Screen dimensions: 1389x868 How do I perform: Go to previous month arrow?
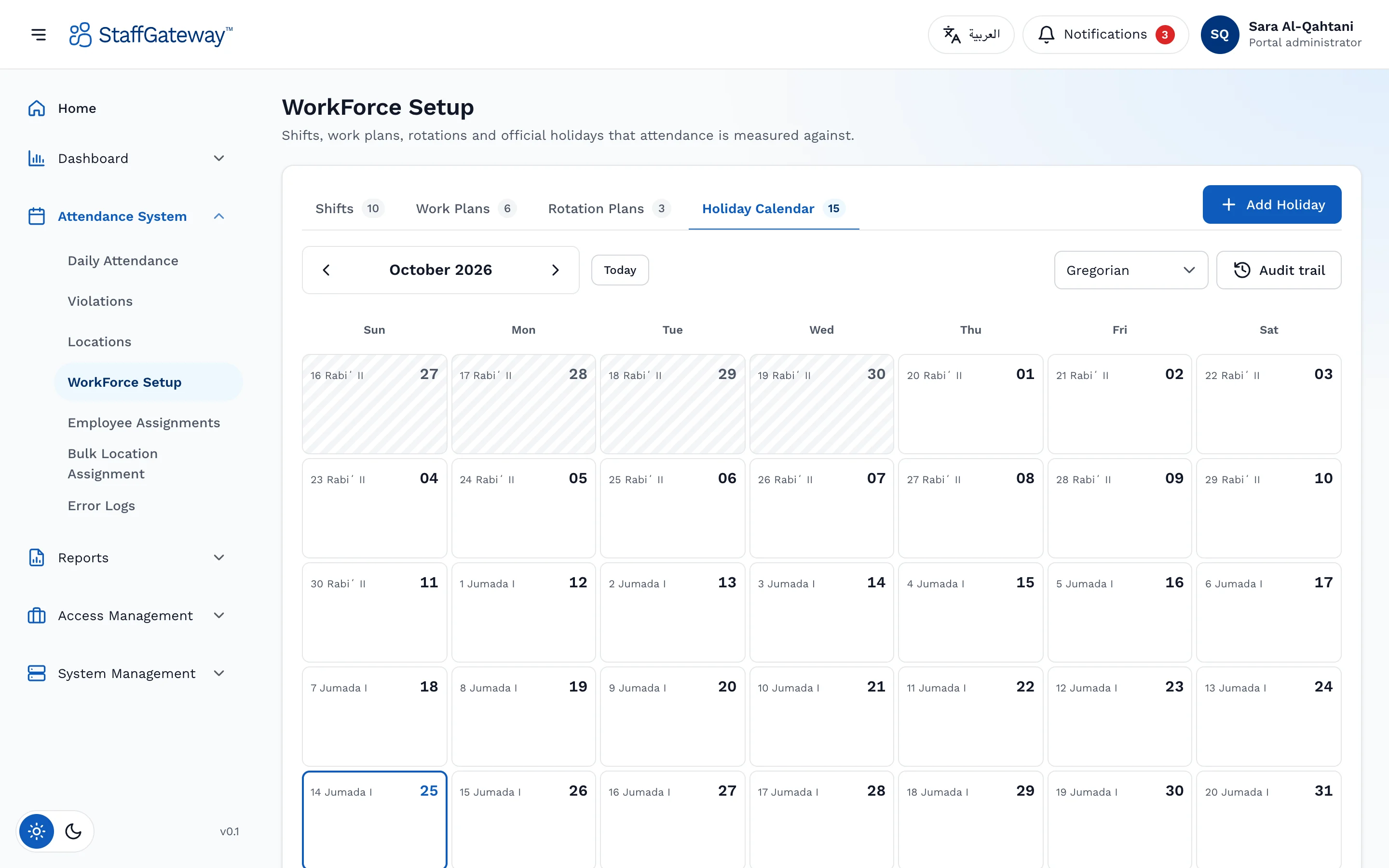click(x=326, y=270)
